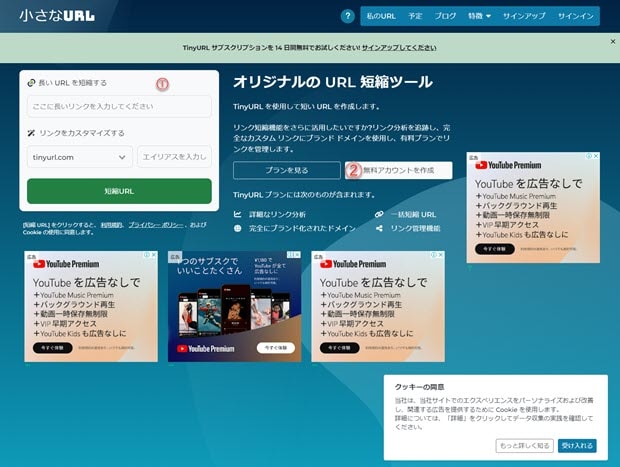Open 私のURL in the navigation
The width and height of the screenshot is (620, 467).
381,16
